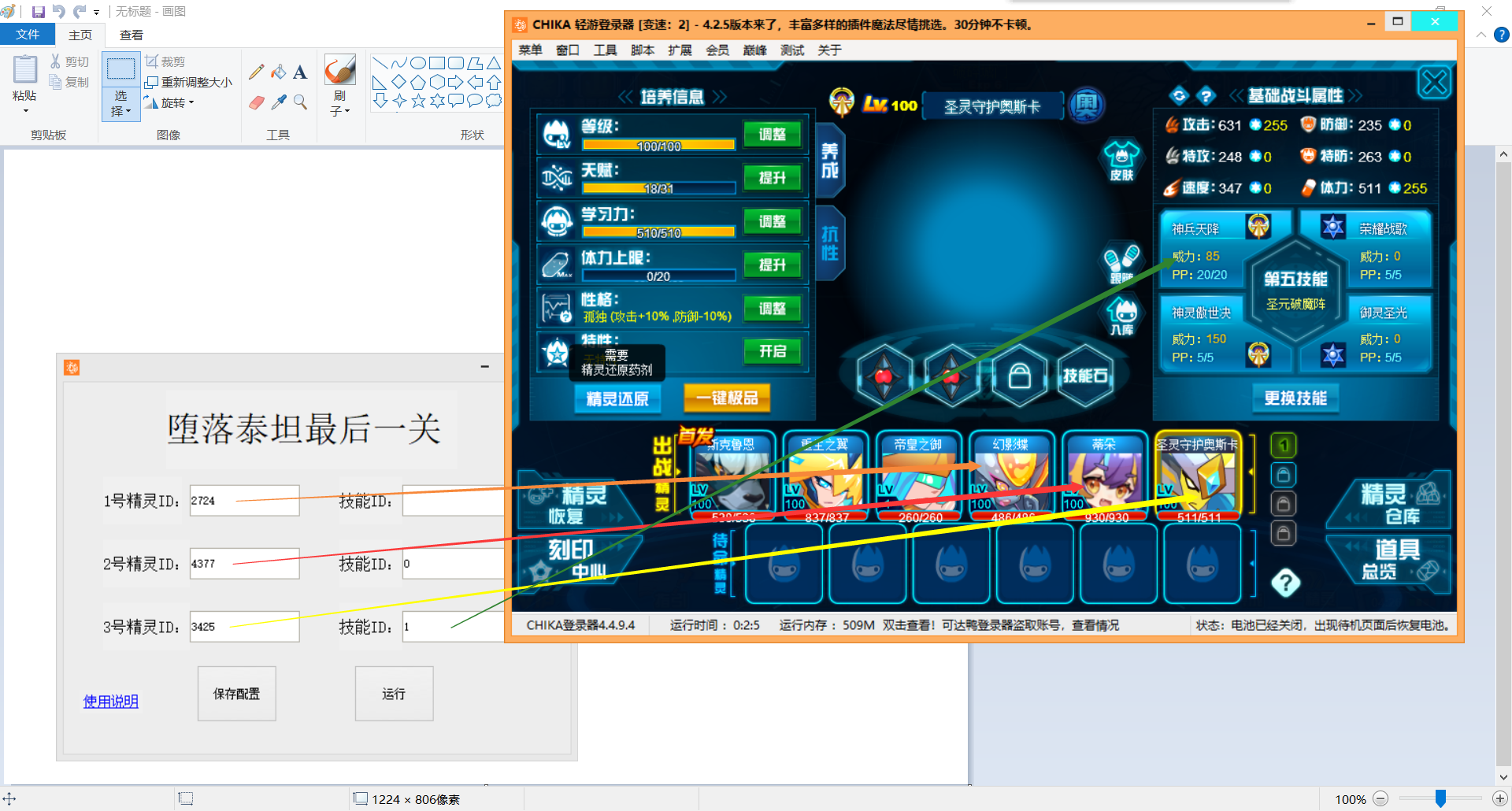Select the Text tool in Paint
Viewport: 1512px width, 811px height.
click(x=300, y=72)
